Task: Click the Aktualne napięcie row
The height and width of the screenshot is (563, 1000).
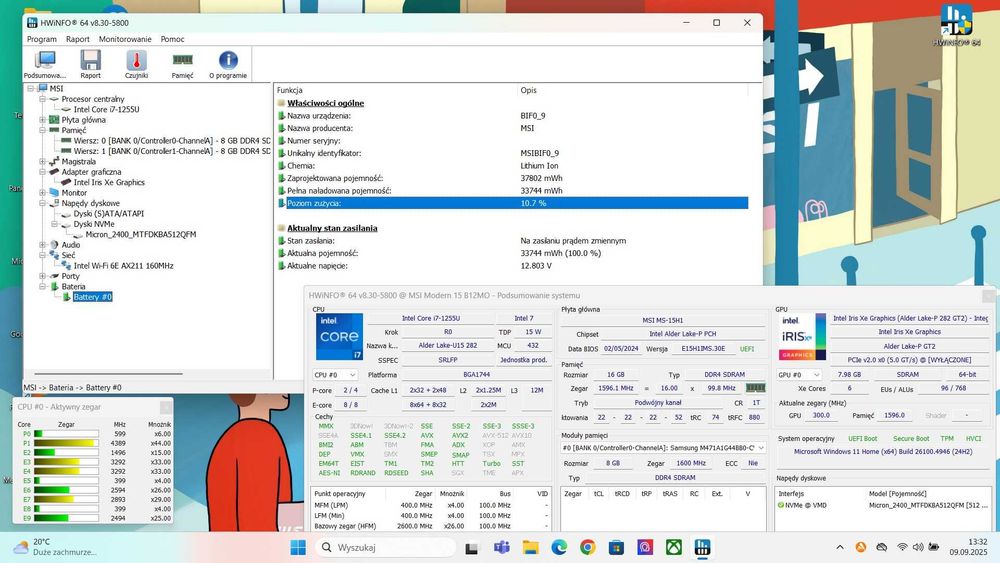Action: (x=513, y=266)
